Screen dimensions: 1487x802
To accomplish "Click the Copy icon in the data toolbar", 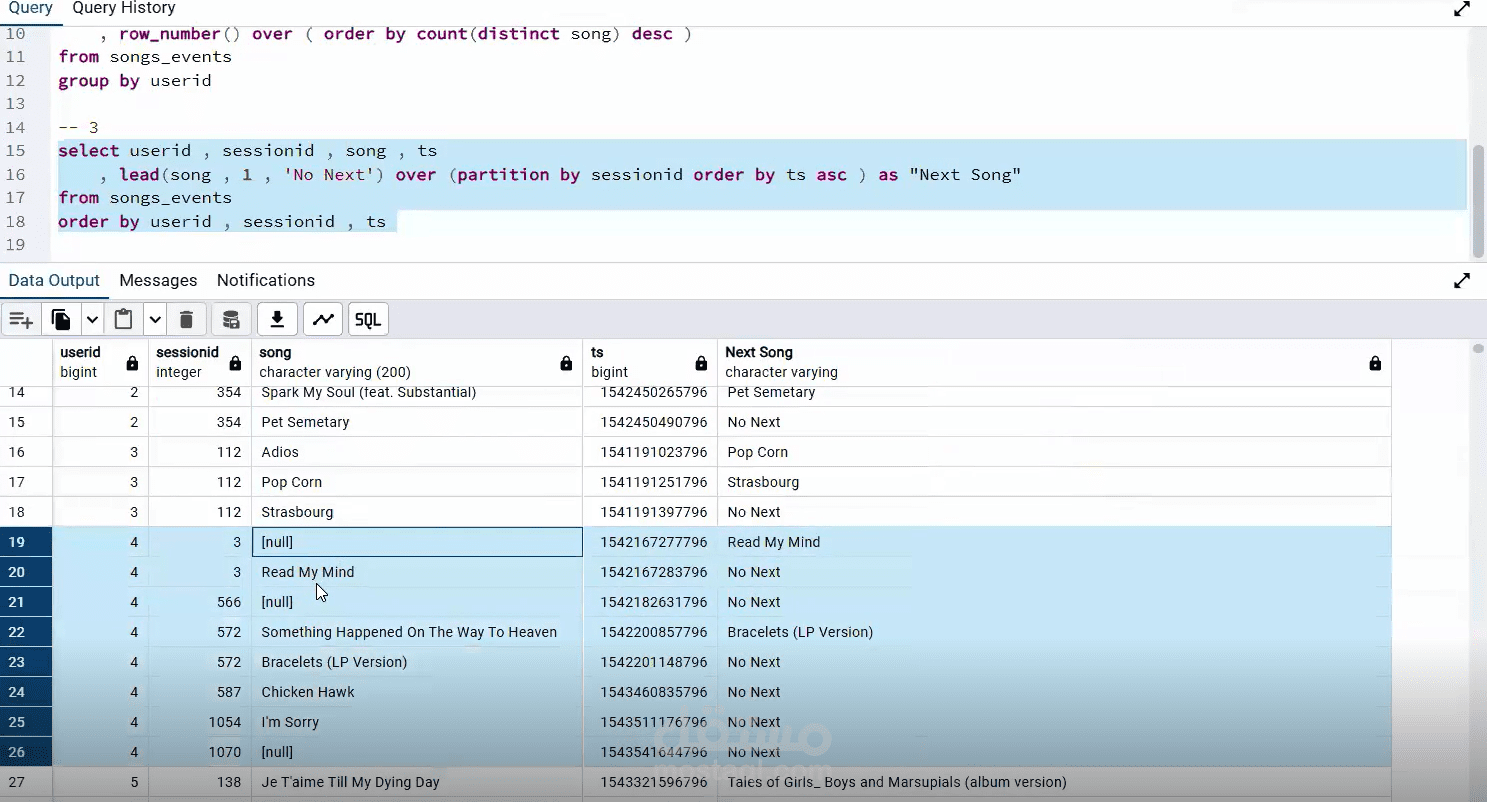I will click(61, 320).
